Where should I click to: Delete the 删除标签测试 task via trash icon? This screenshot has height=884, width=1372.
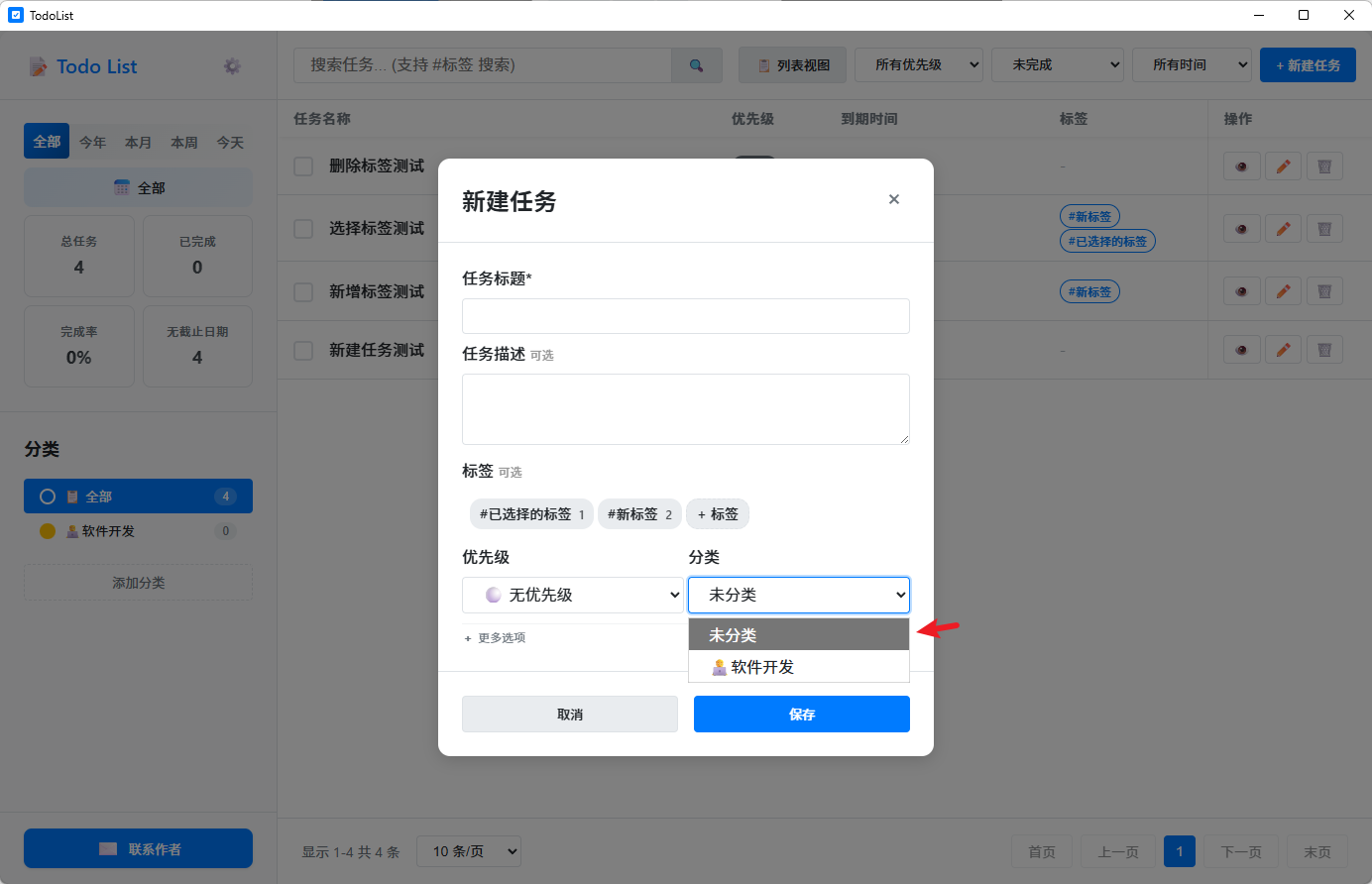[x=1324, y=166]
